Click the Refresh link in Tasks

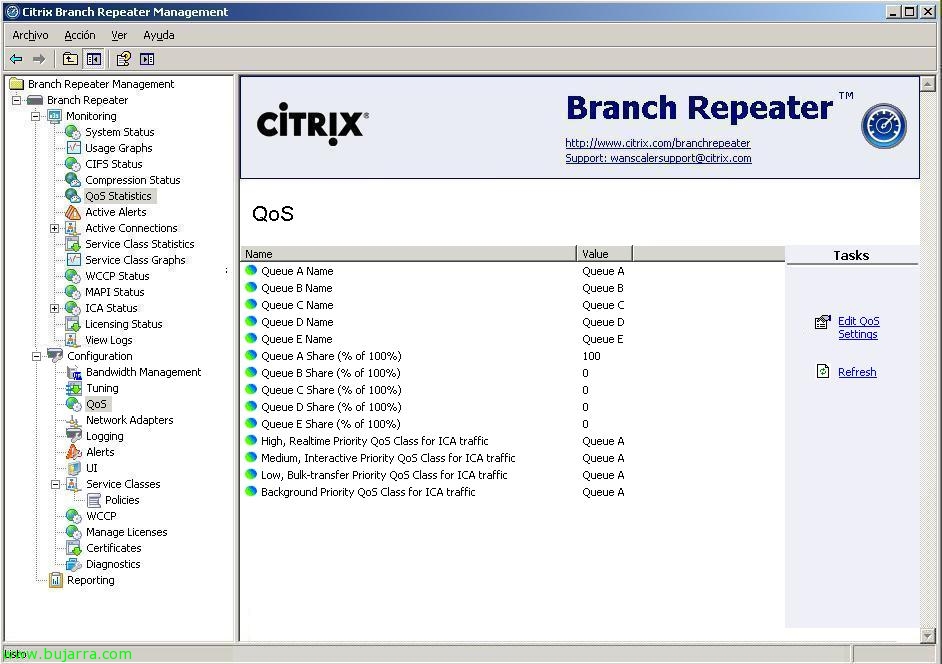coord(857,372)
